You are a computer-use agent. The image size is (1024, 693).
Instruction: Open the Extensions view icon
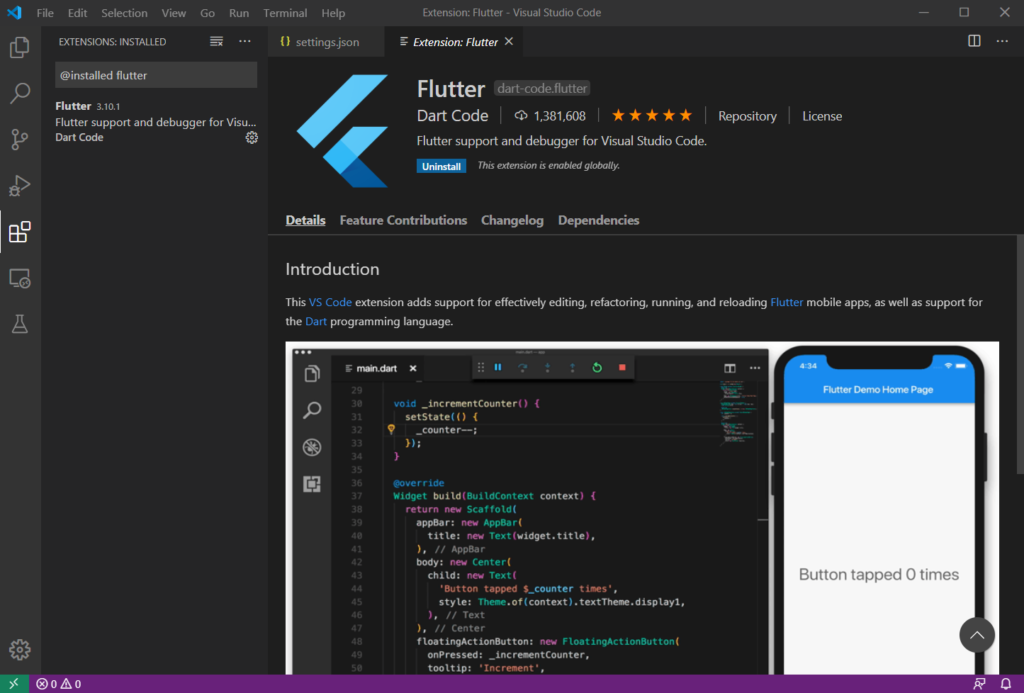(x=20, y=232)
